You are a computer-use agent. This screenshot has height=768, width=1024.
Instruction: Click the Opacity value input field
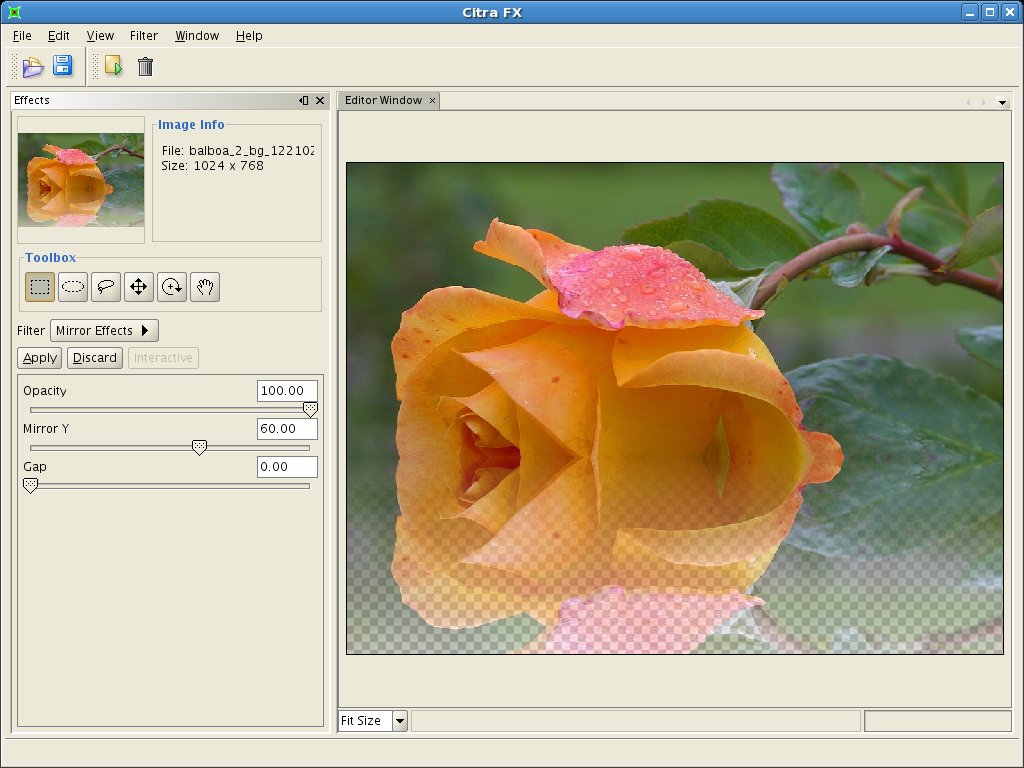[x=287, y=391]
